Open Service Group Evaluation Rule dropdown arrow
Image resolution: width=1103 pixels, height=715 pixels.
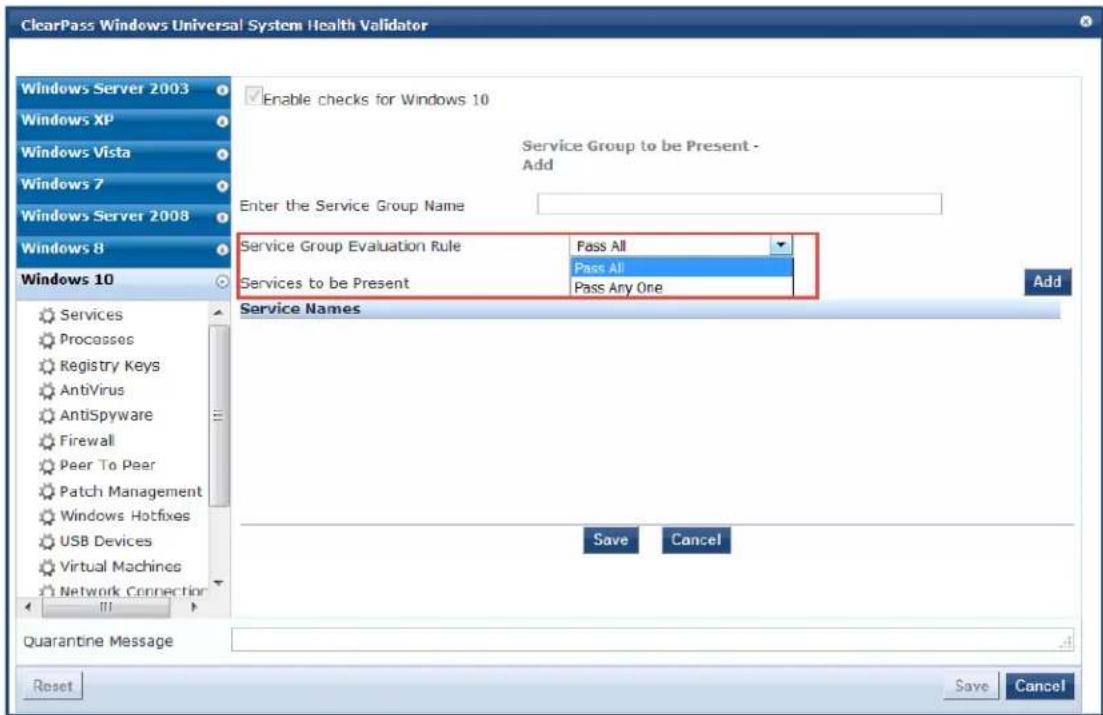point(780,245)
